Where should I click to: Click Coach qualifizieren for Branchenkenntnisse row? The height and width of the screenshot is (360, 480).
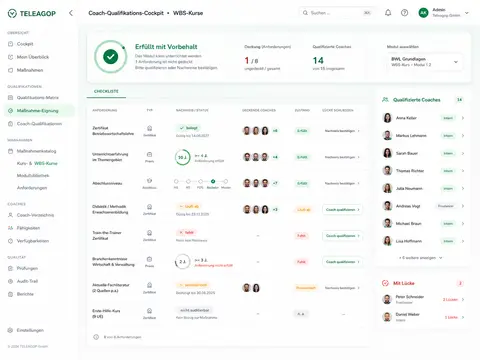[342, 262]
